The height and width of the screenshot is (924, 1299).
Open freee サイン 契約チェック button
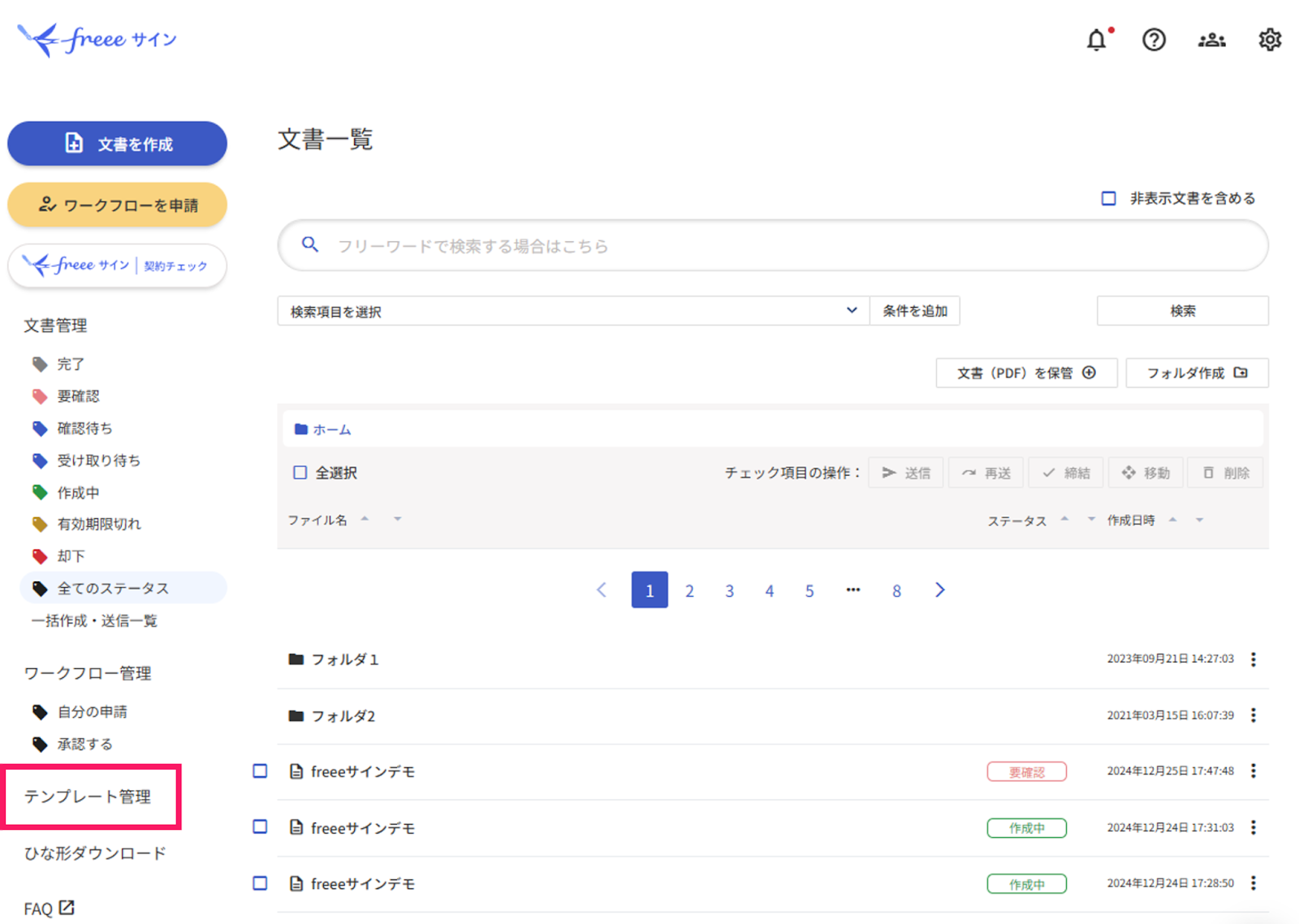point(117,266)
